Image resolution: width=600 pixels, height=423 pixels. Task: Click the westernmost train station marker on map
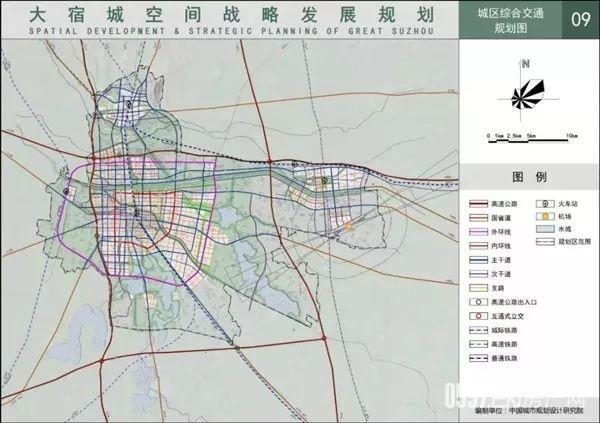[67, 191]
